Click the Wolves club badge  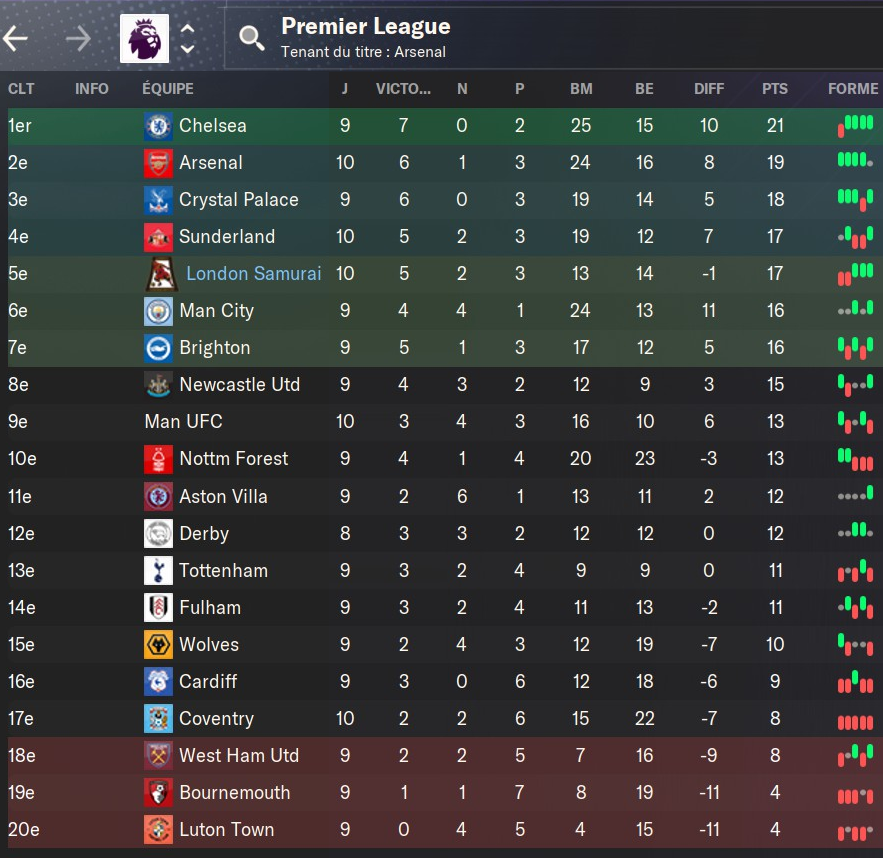(158, 645)
